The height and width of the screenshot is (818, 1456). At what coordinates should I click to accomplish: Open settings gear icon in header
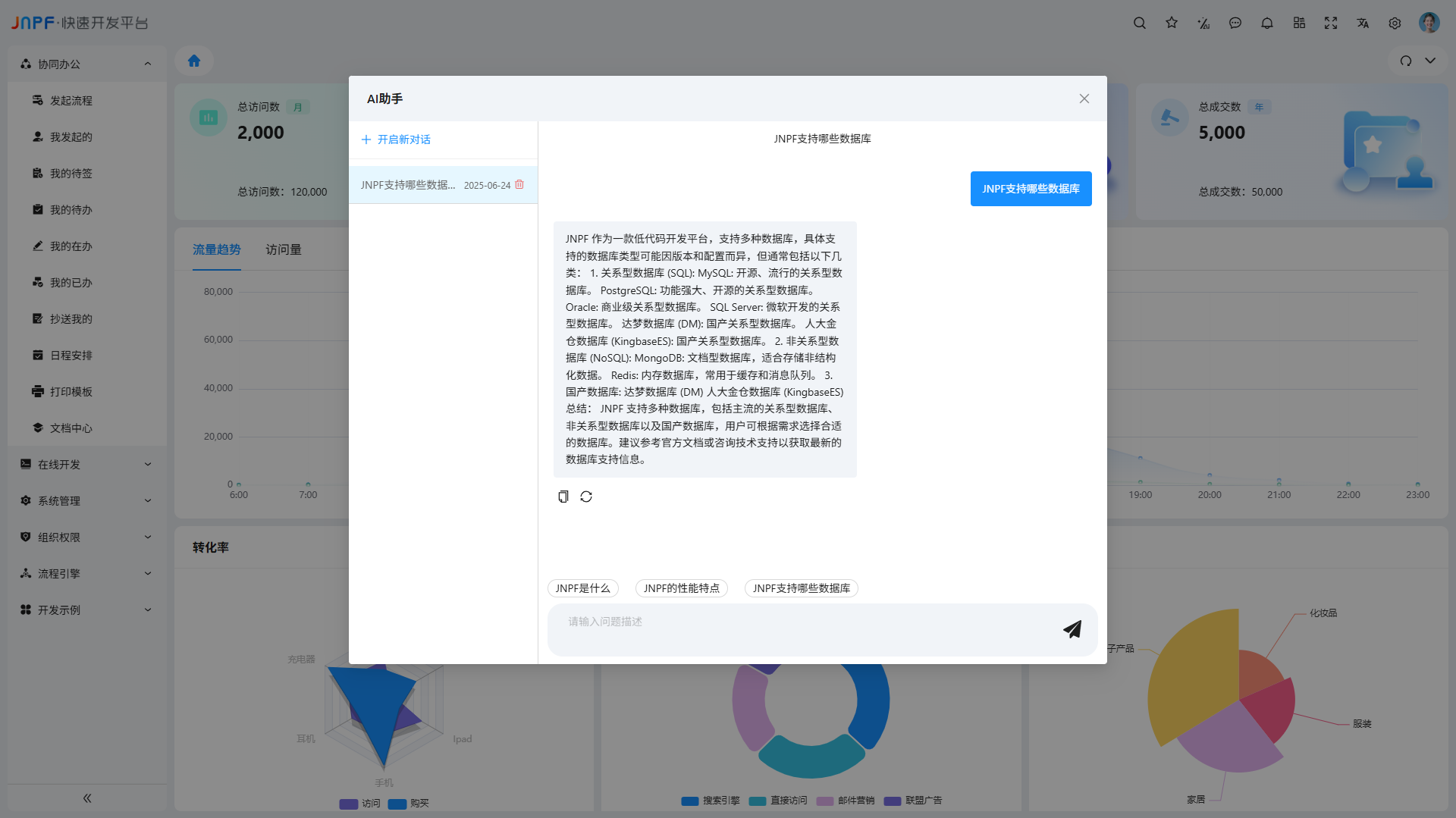(1395, 23)
